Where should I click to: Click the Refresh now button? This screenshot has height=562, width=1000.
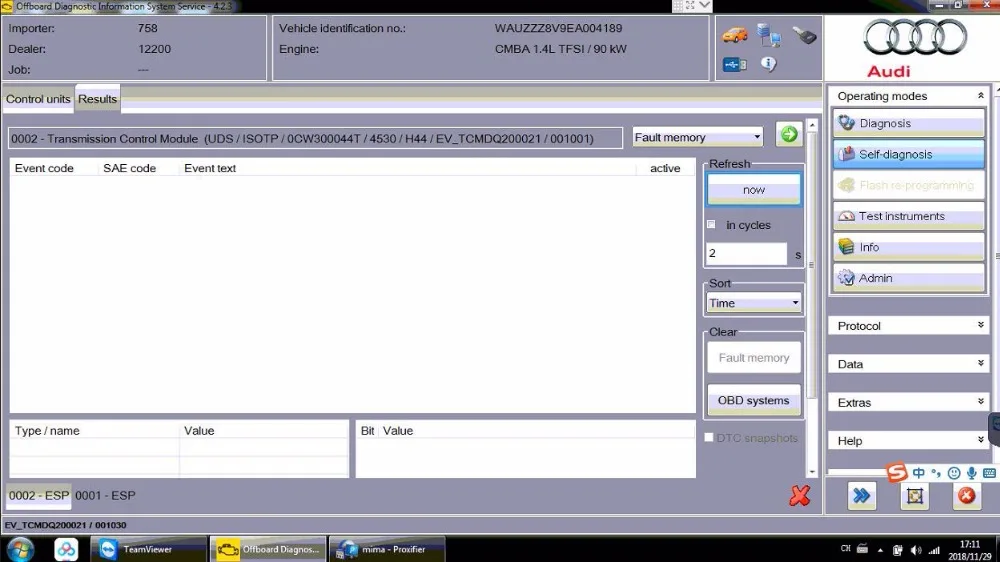(x=754, y=190)
